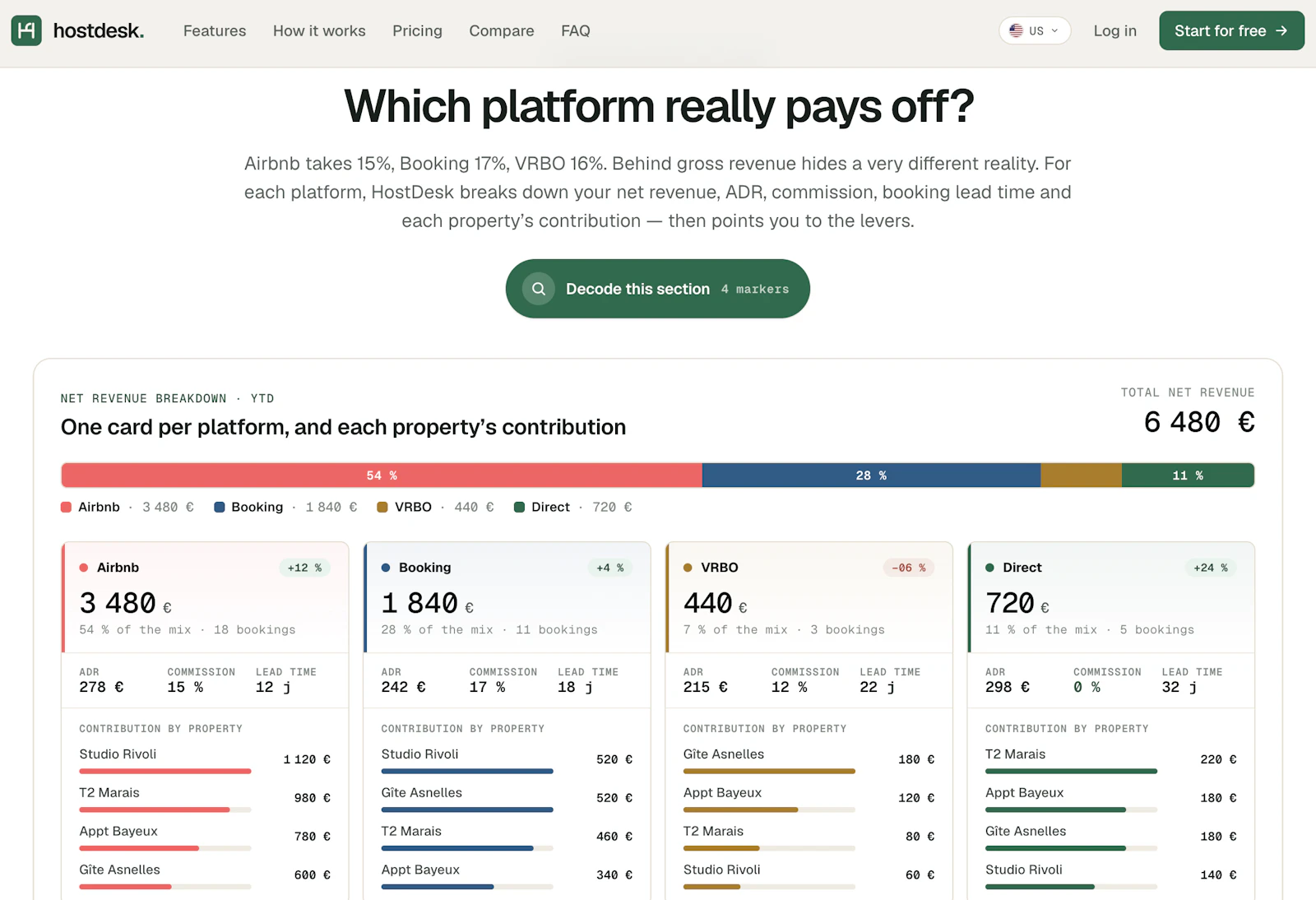Click the ochre VRBO bar segment
The height and width of the screenshot is (900, 1316).
coord(1081,476)
